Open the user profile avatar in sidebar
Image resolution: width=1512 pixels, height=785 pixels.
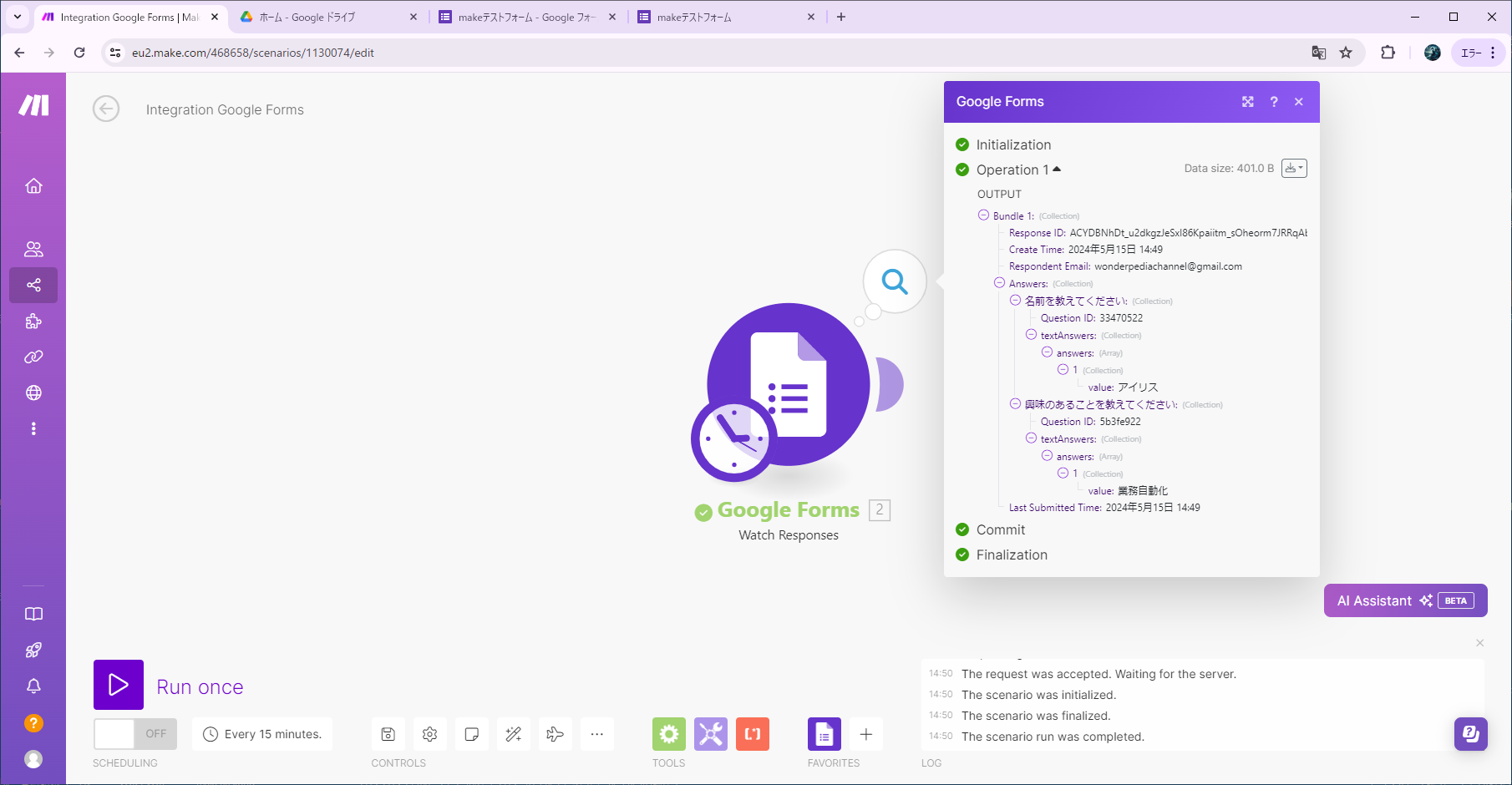[33, 759]
